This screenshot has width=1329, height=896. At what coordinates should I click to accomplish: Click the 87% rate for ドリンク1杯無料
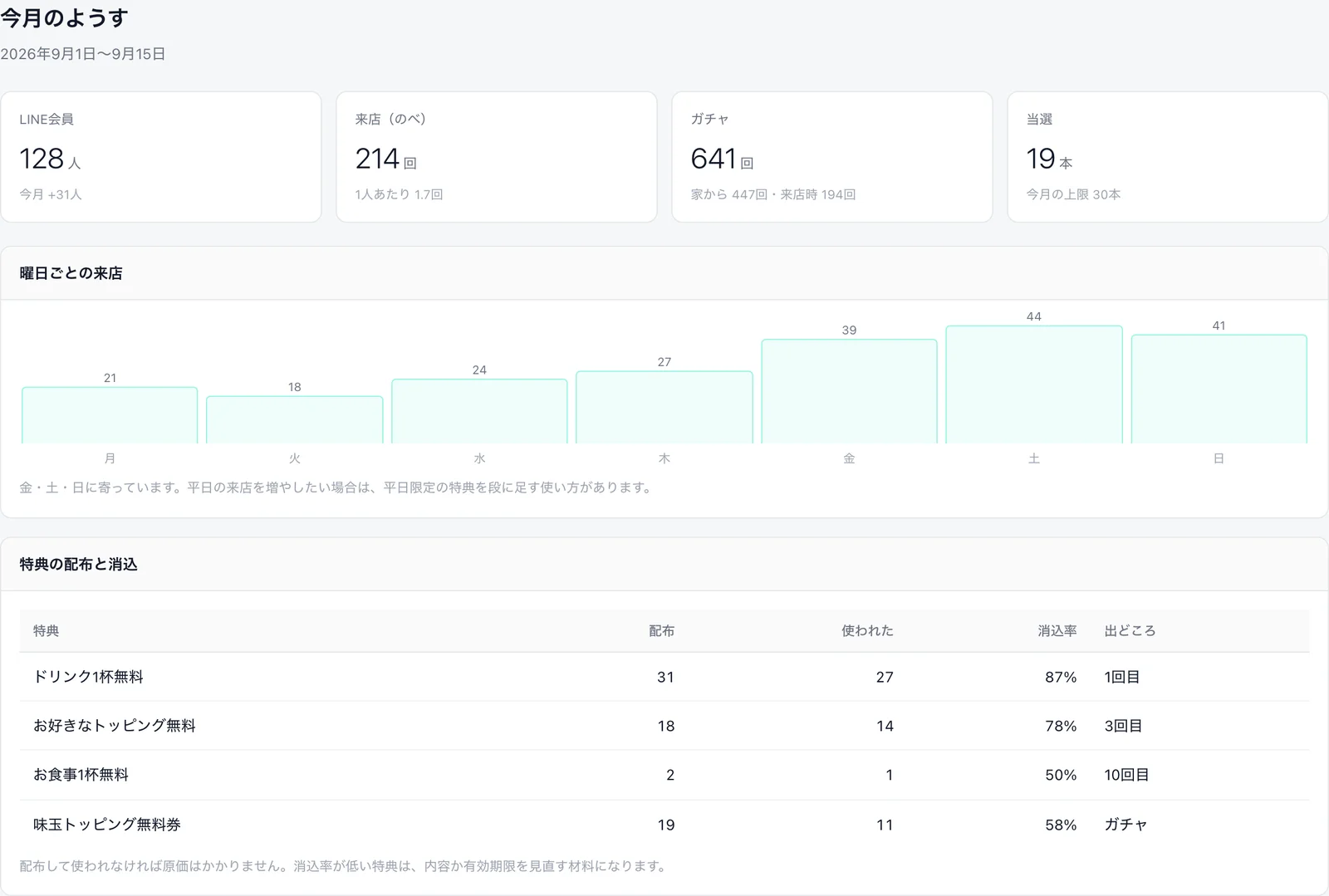[1061, 677]
